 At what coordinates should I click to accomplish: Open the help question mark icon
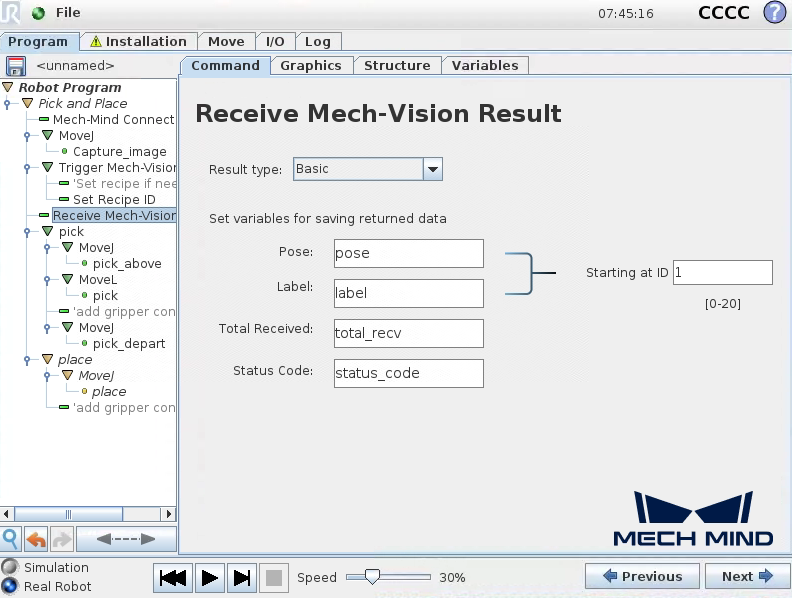[x=775, y=12]
